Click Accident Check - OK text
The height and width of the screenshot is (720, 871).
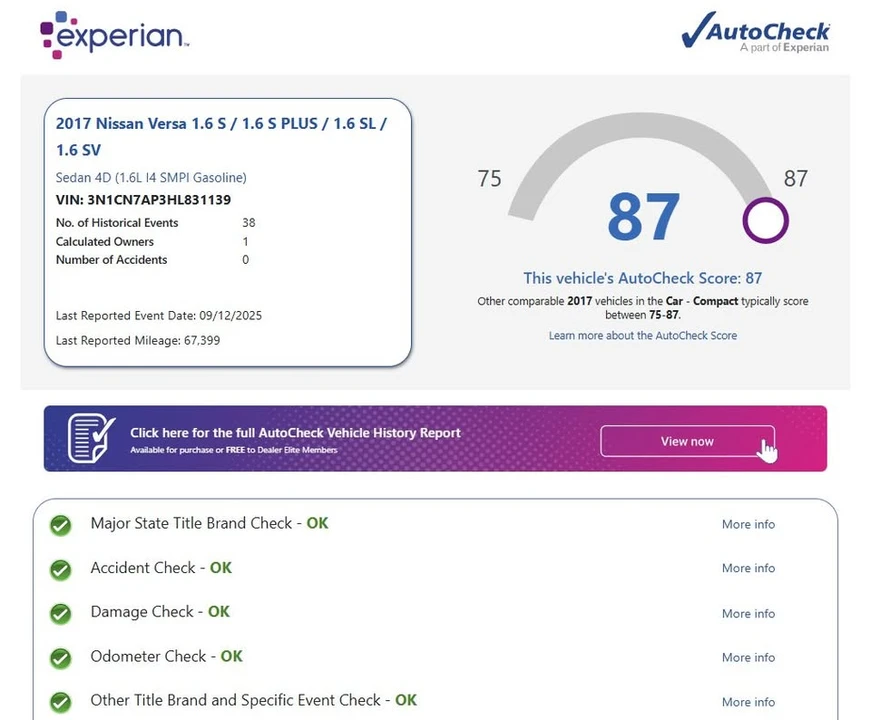(161, 568)
